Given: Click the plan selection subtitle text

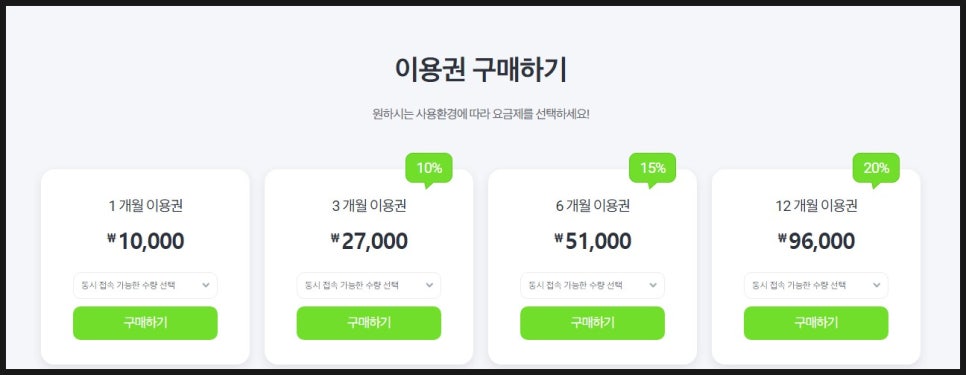Looking at the screenshot, I should [x=481, y=115].
